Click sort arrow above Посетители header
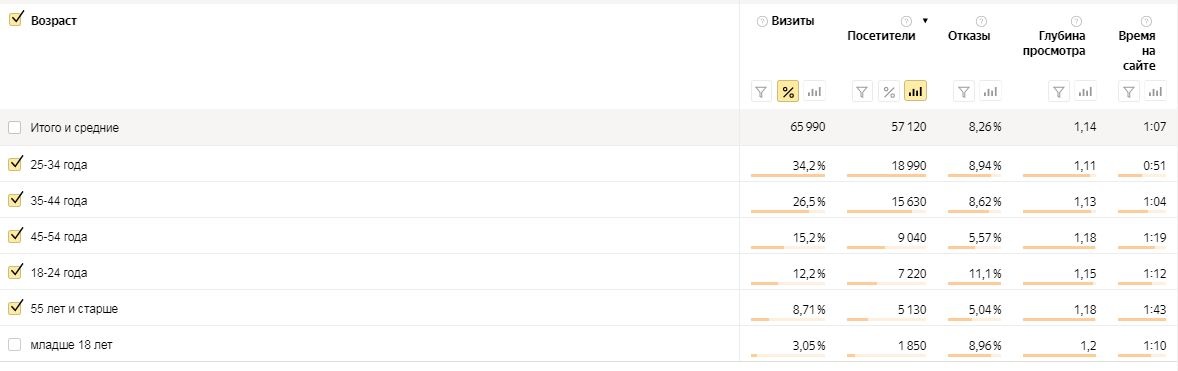The height and width of the screenshot is (371, 1178). click(925, 21)
